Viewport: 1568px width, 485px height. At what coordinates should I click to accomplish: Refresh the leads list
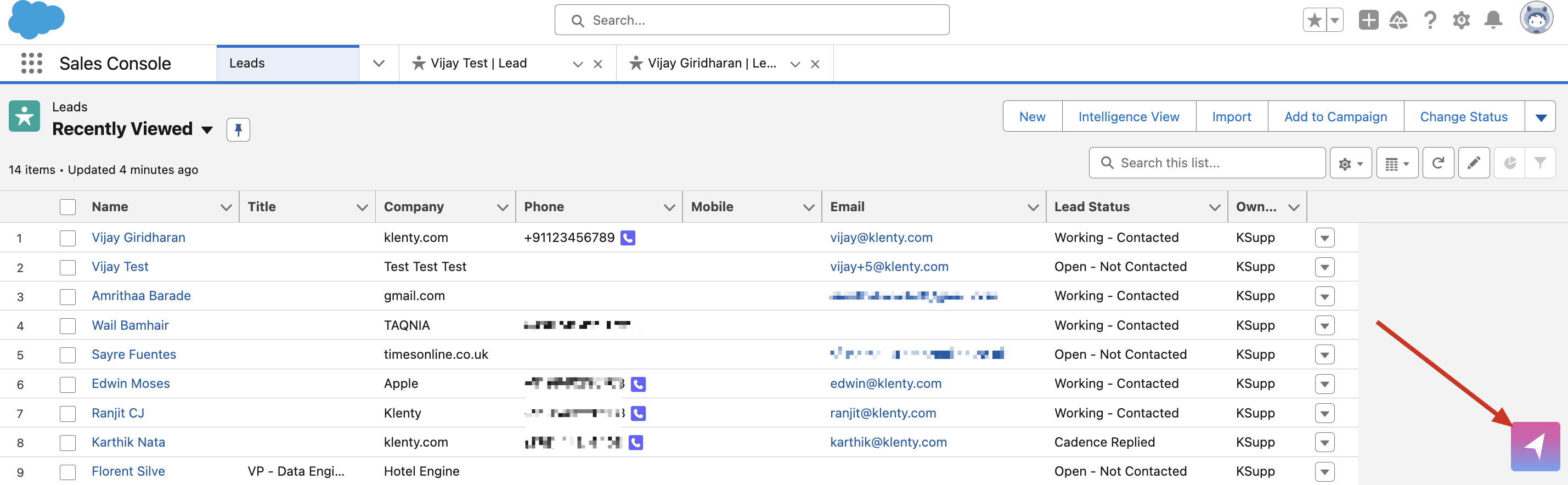[x=1438, y=163]
